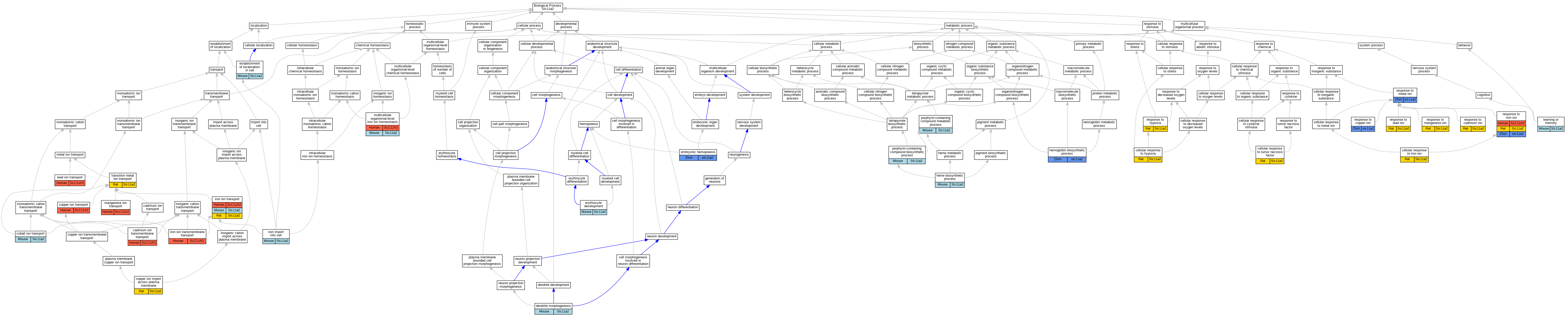Click 'establishment of localization in cell' node
This screenshot has height=317, width=1568.
point(250,70)
